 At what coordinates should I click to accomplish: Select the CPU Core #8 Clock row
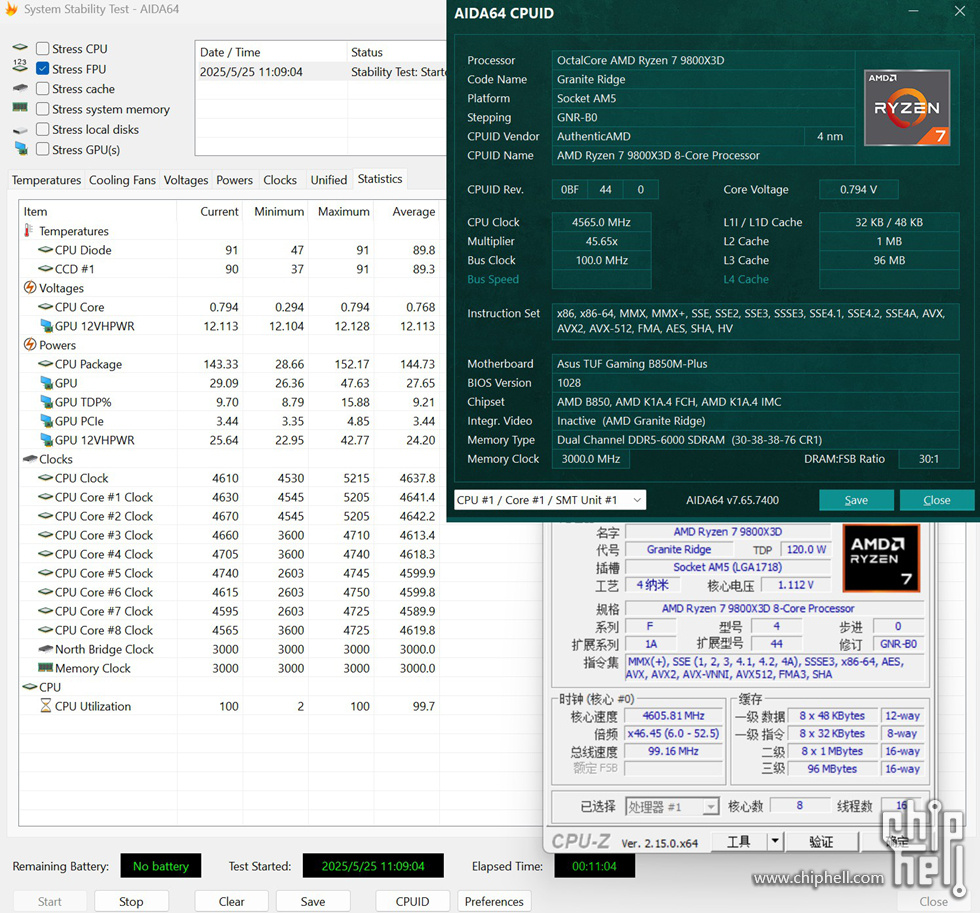pos(231,630)
